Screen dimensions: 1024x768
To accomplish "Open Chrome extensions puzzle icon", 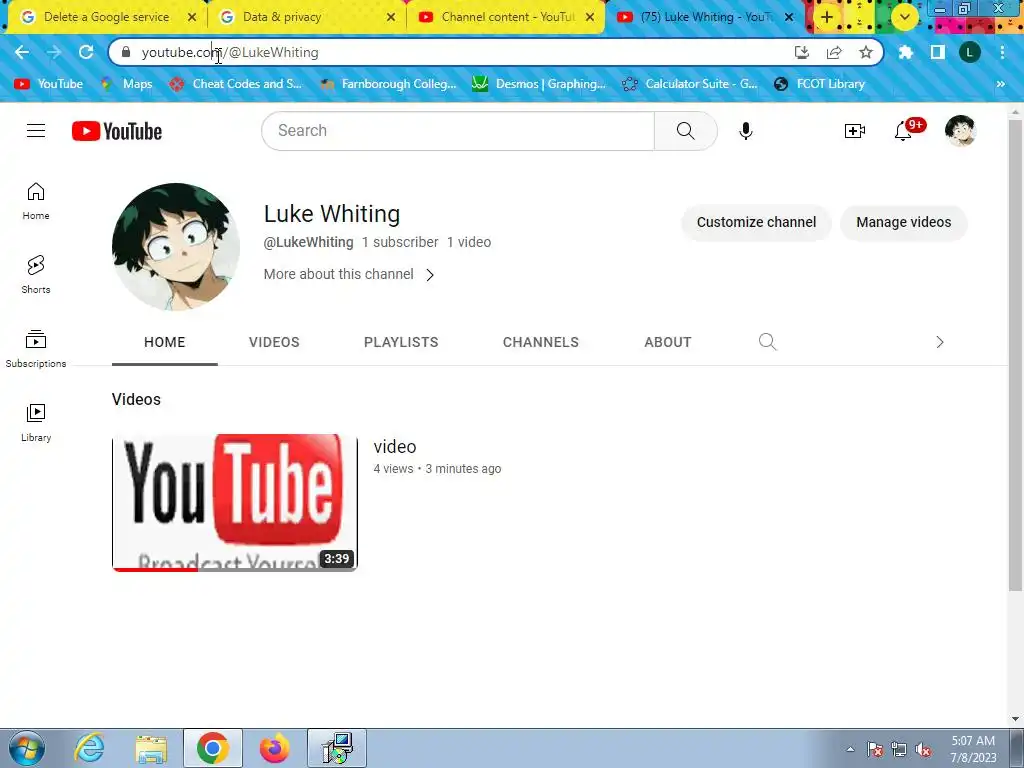I will pyautogui.click(x=905, y=52).
